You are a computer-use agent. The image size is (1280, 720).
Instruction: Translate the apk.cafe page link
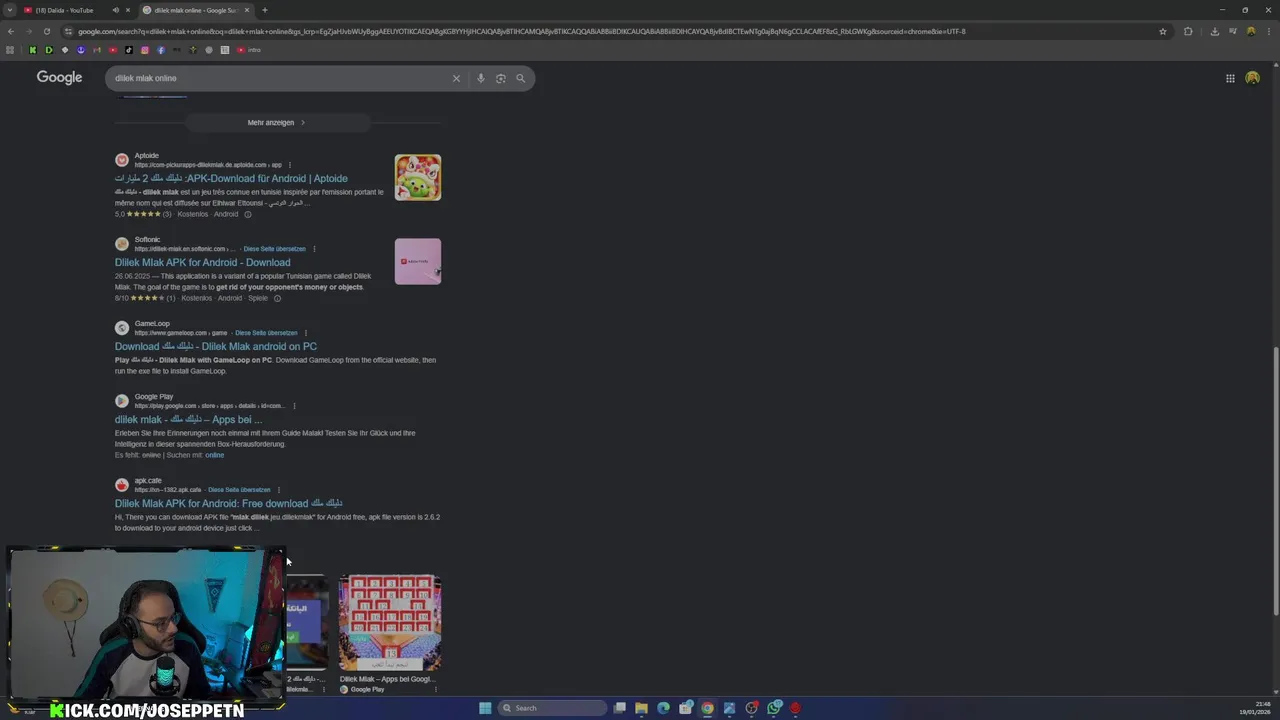[x=239, y=490]
